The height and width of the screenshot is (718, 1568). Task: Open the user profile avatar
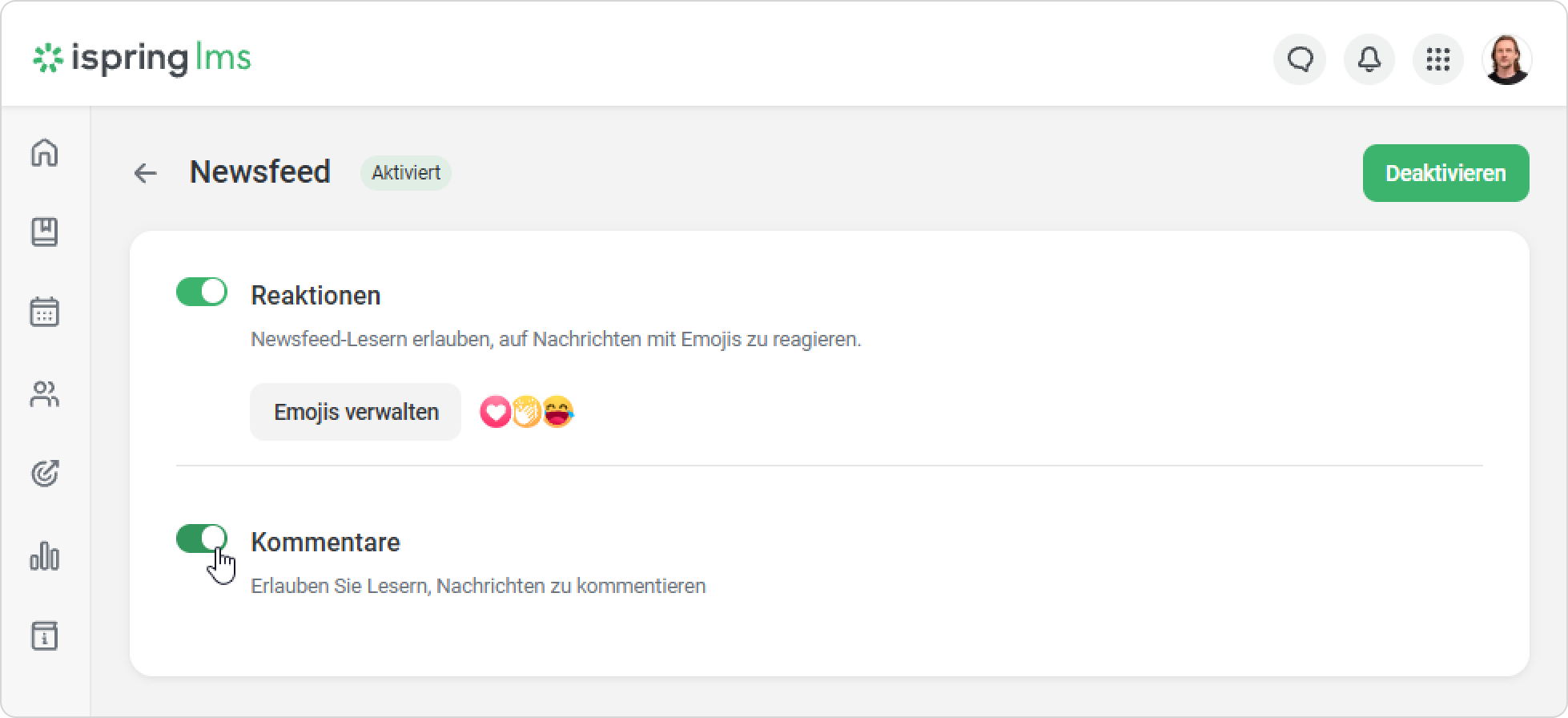1507,59
